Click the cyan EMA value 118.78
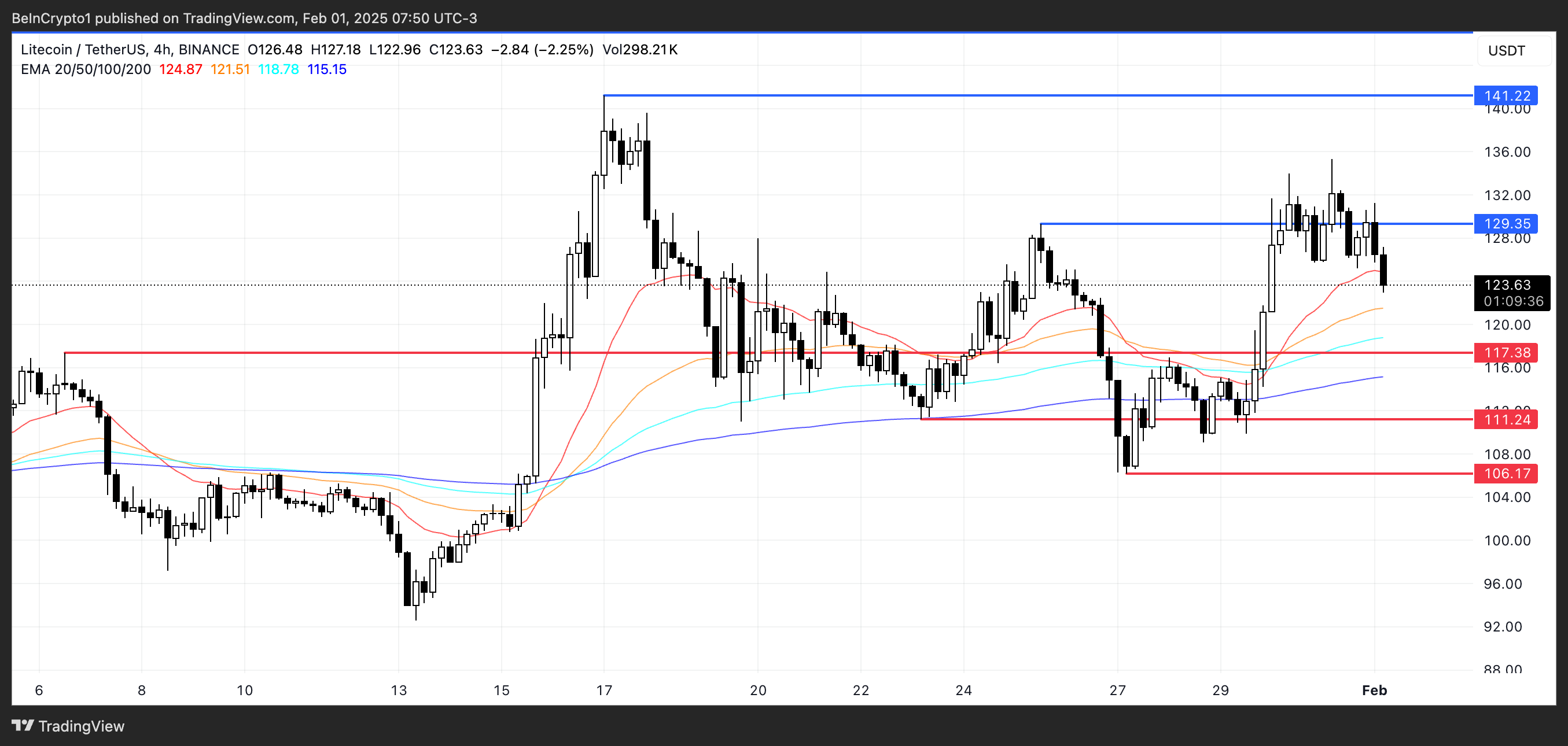This screenshot has width=1568, height=746. (x=278, y=69)
